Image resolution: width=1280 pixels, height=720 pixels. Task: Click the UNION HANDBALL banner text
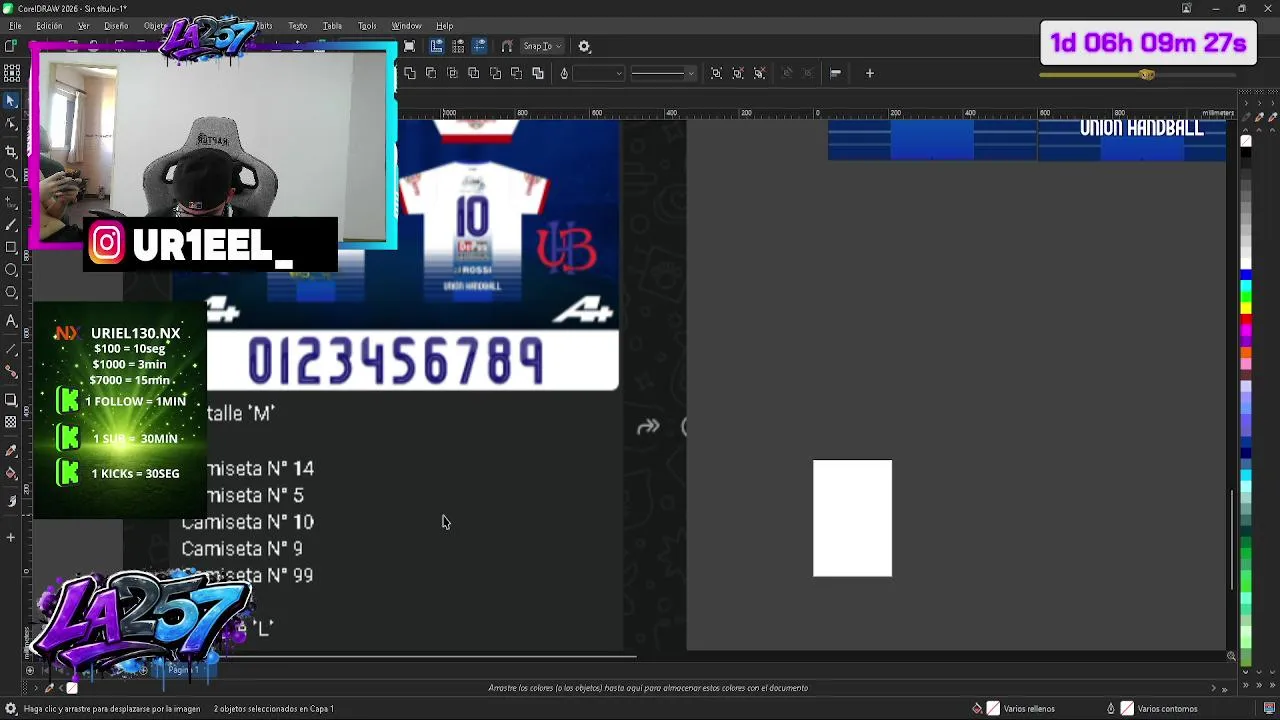coord(1141,128)
